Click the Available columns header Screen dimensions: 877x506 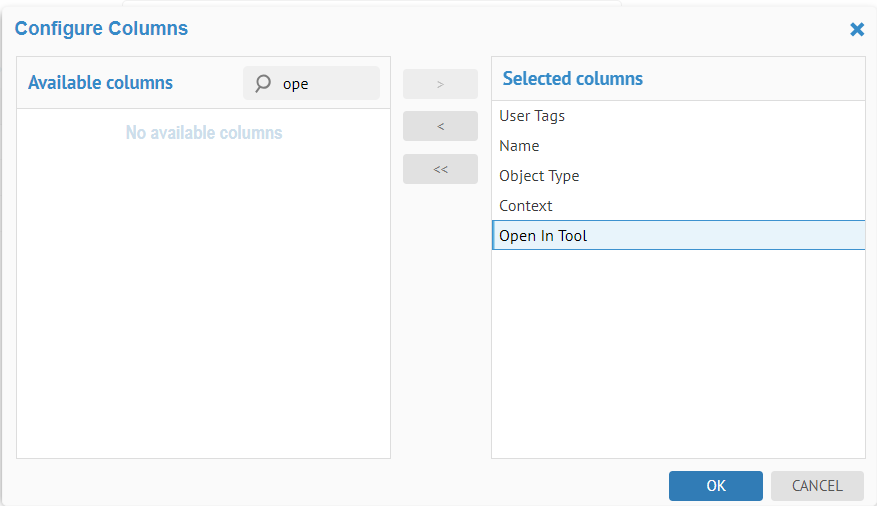click(100, 83)
